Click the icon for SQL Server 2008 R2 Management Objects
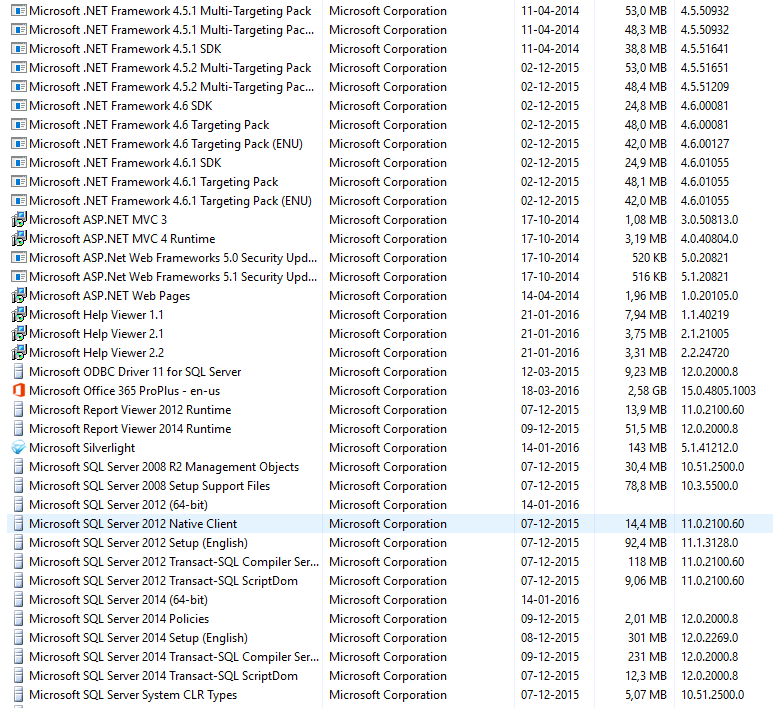 pyautogui.click(x=19, y=466)
